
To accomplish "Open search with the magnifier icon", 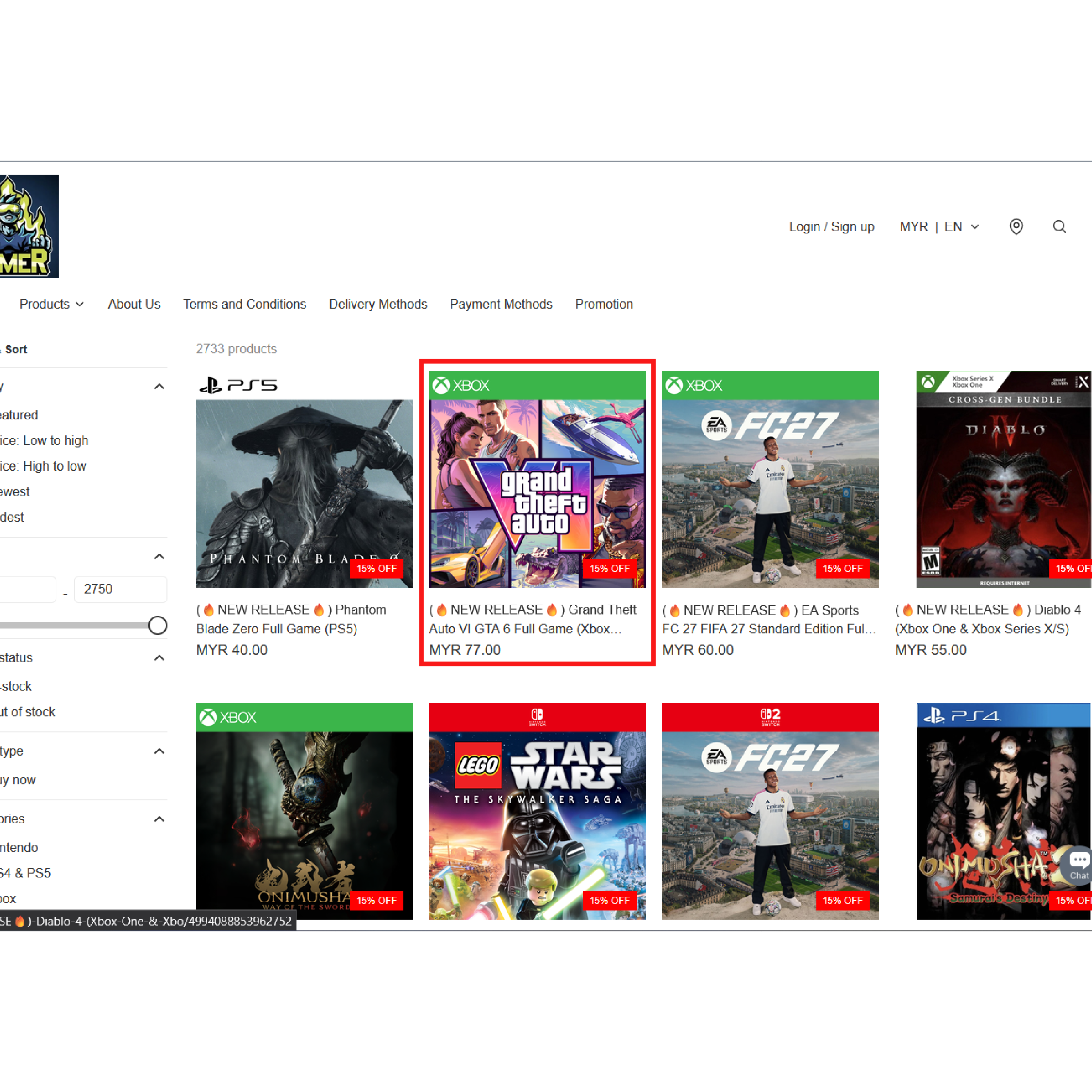I will pyautogui.click(x=1059, y=227).
